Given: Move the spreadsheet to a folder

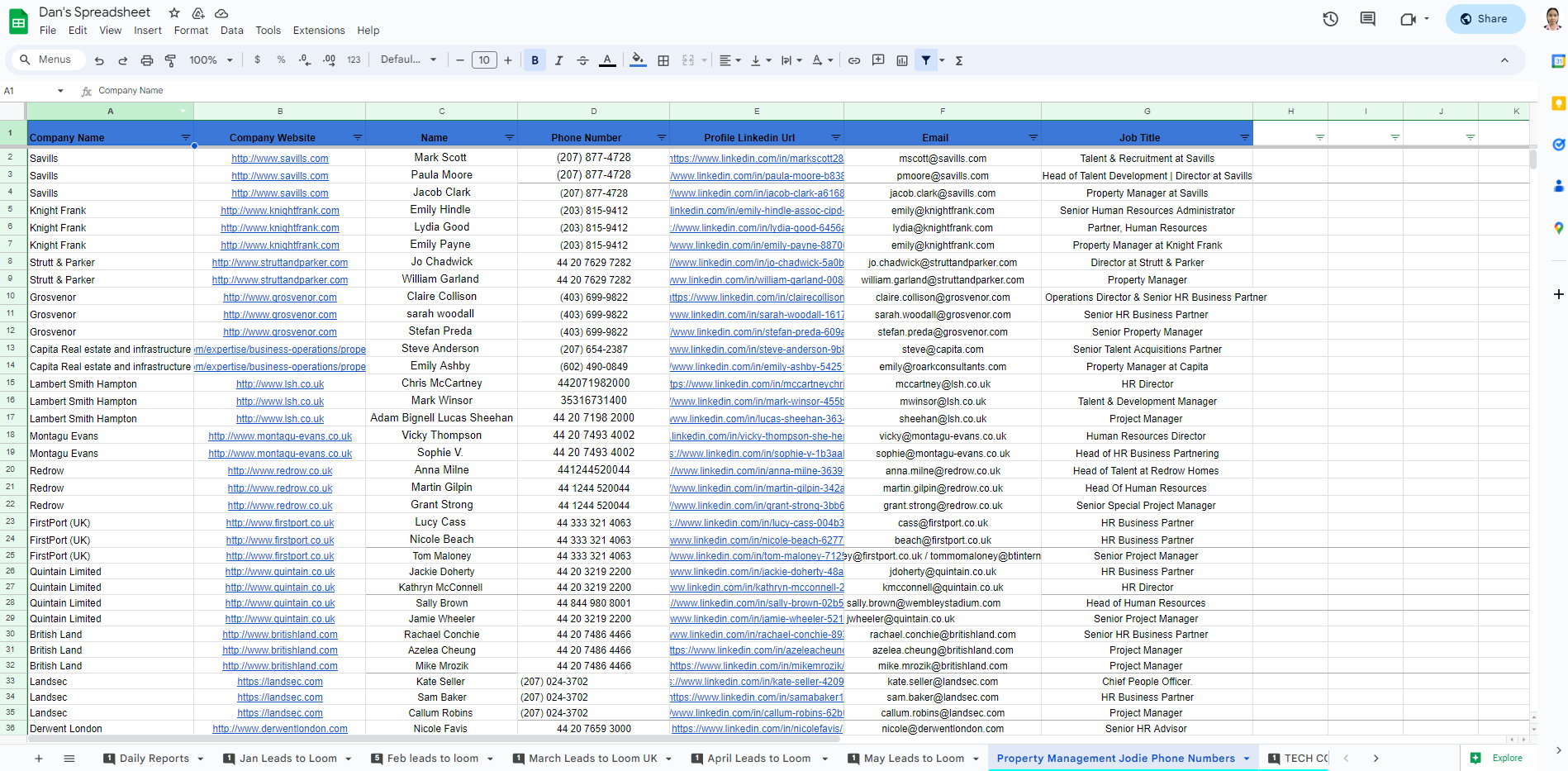Looking at the screenshot, I should [198, 13].
